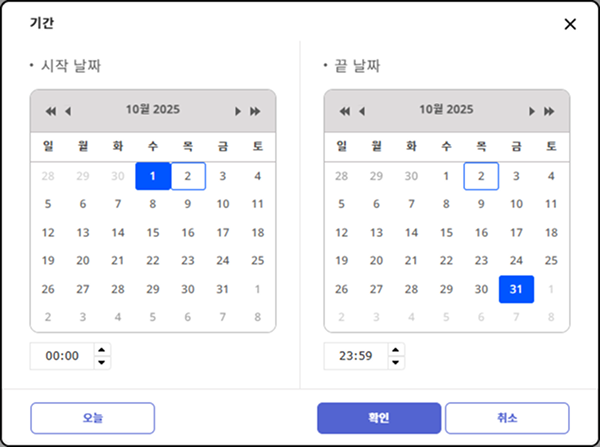
Task: Decrease the start time 00:00 with down arrow
Action: coord(102,362)
